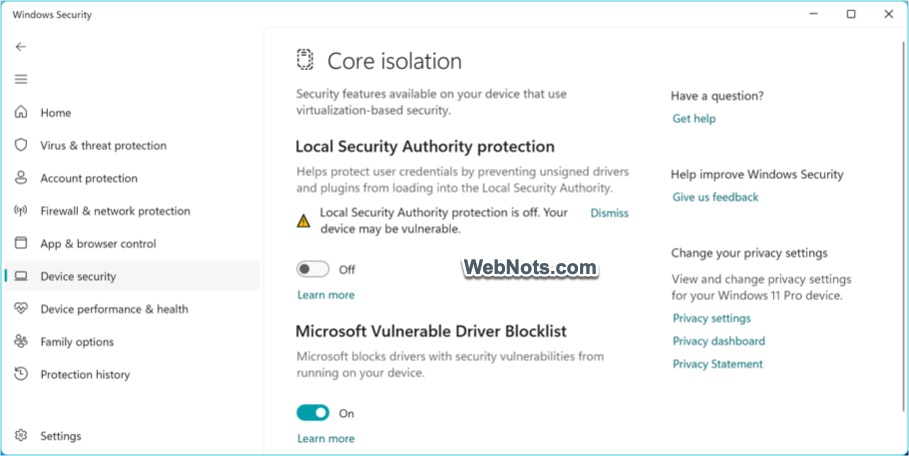The height and width of the screenshot is (456, 909).
Task: Click the Account protection person icon
Action: (x=21, y=178)
